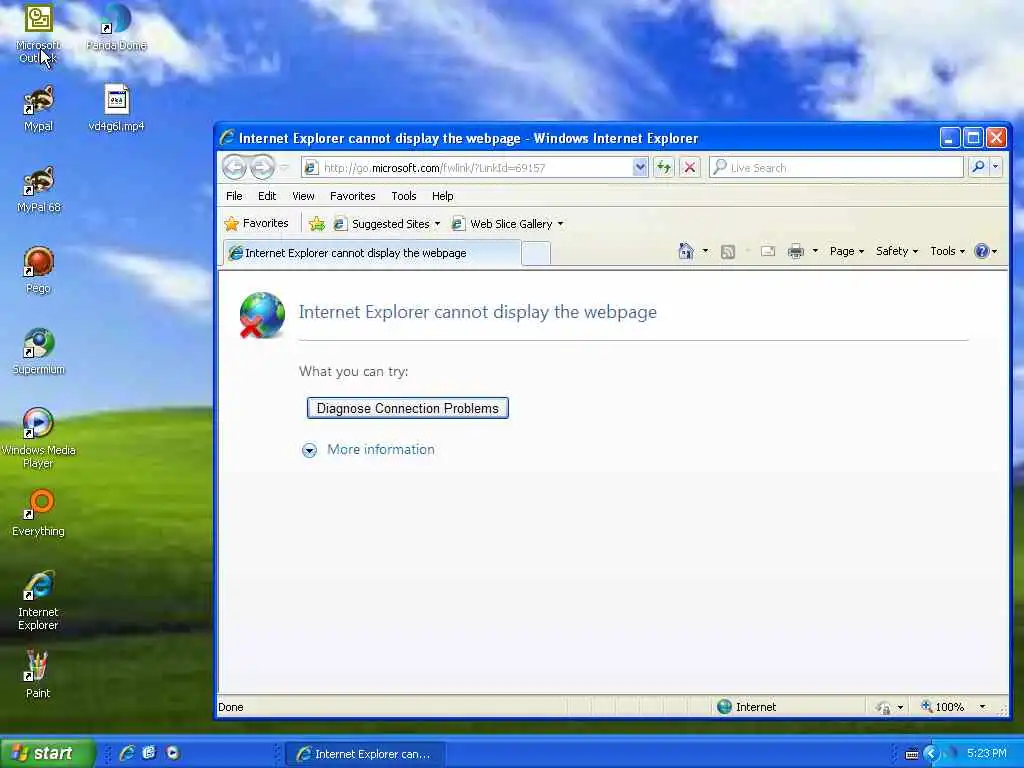The width and height of the screenshot is (1024, 768).
Task: Launch Internet Explorer from Quick Launch
Action: [x=127, y=753]
